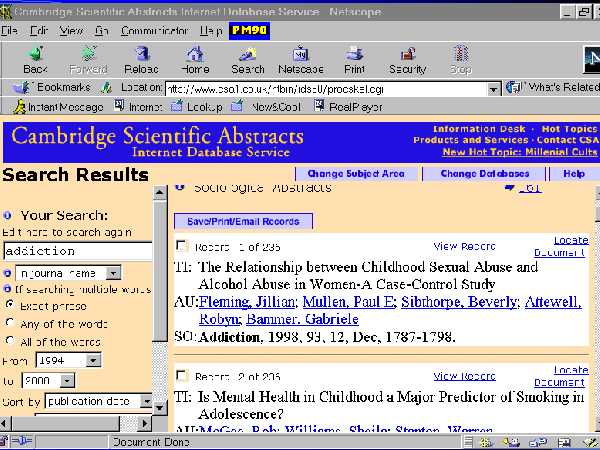Select the Any of the words option

[x=10, y=323]
